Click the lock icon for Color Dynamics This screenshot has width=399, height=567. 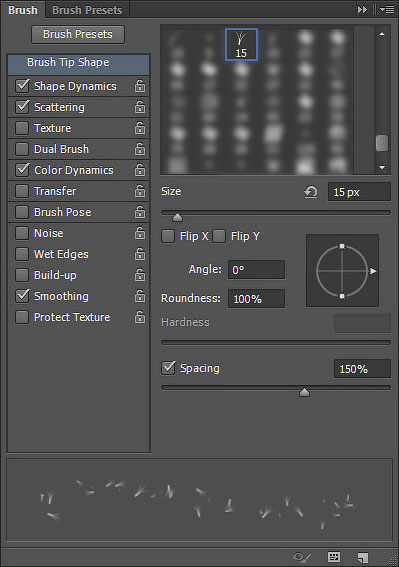point(140,170)
